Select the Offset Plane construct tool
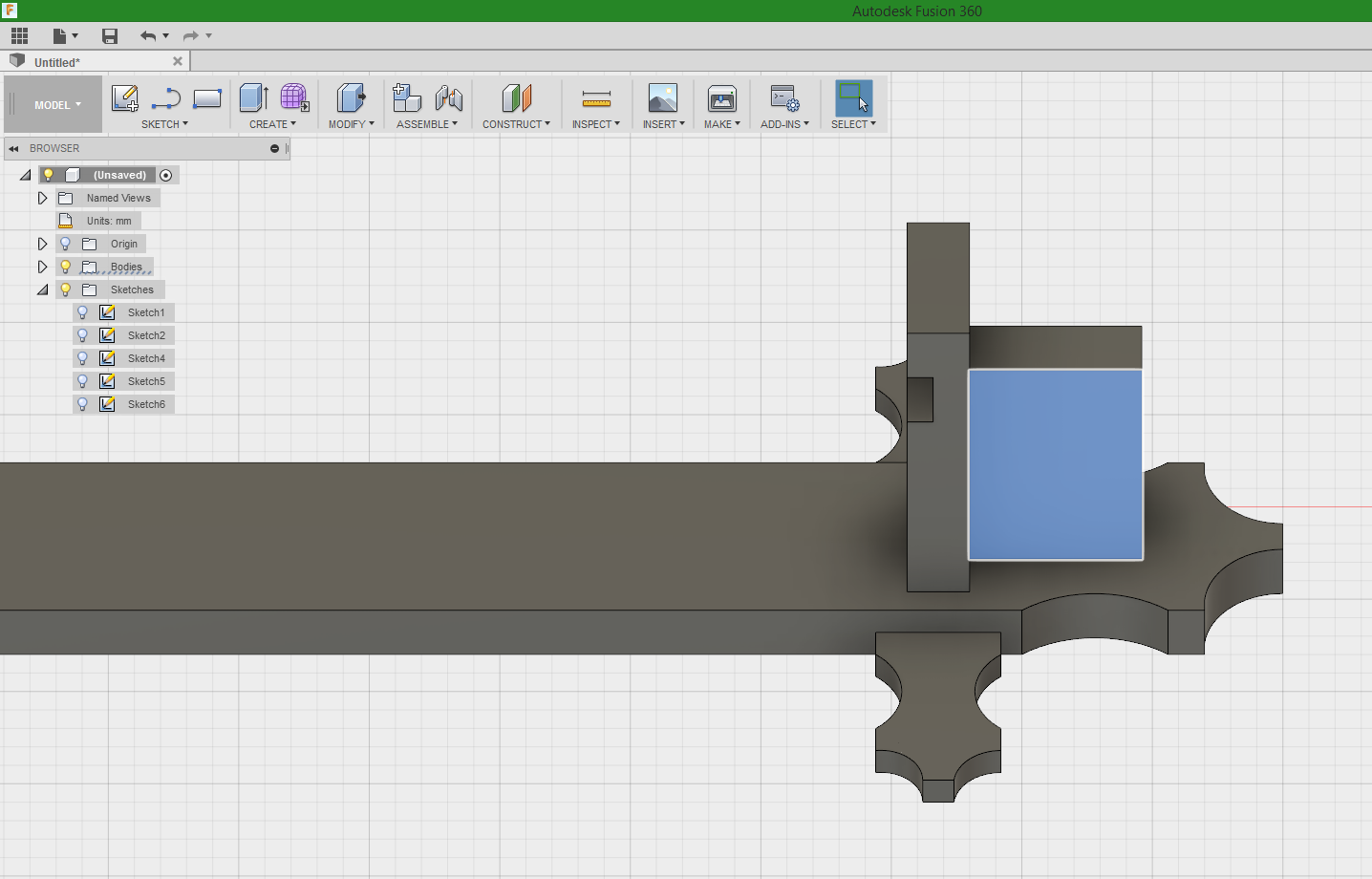 [x=516, y=97]
